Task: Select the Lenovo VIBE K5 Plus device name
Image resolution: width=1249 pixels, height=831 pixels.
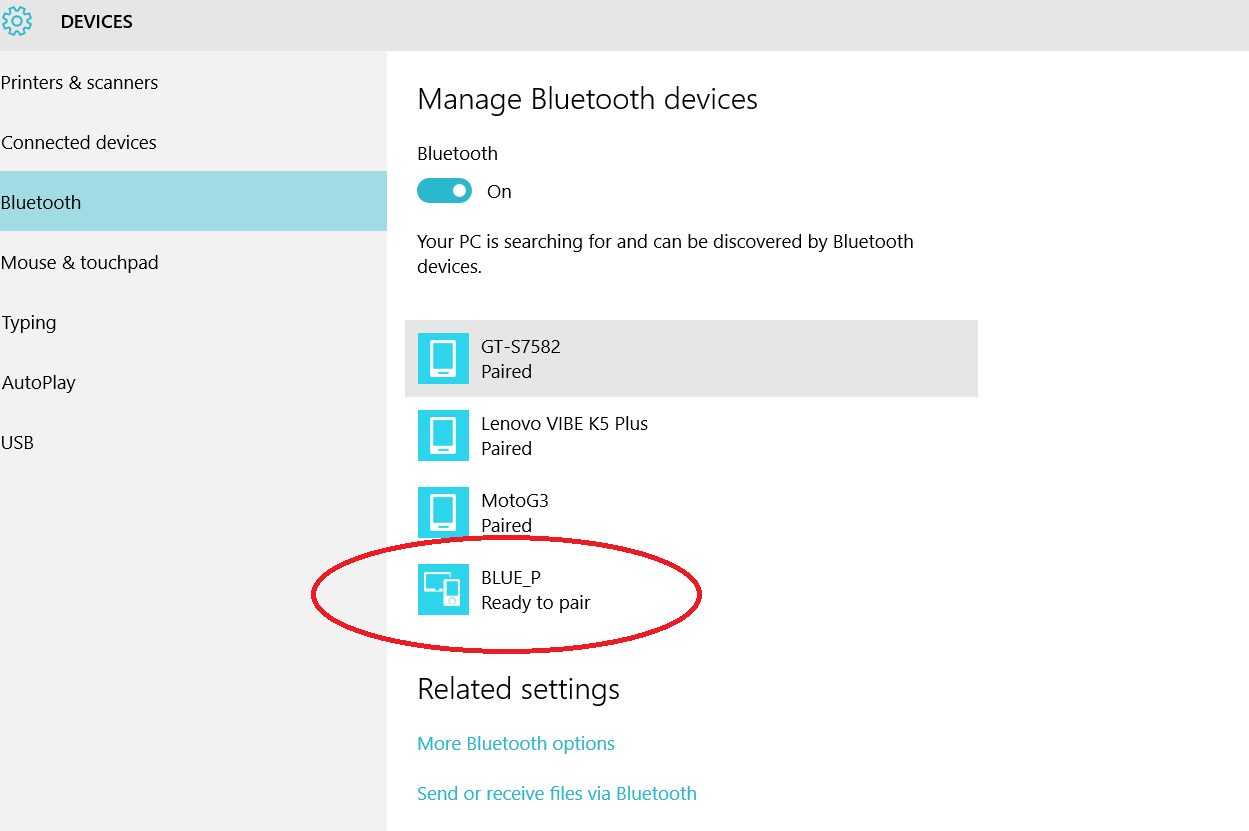Action: coord(564,424)
